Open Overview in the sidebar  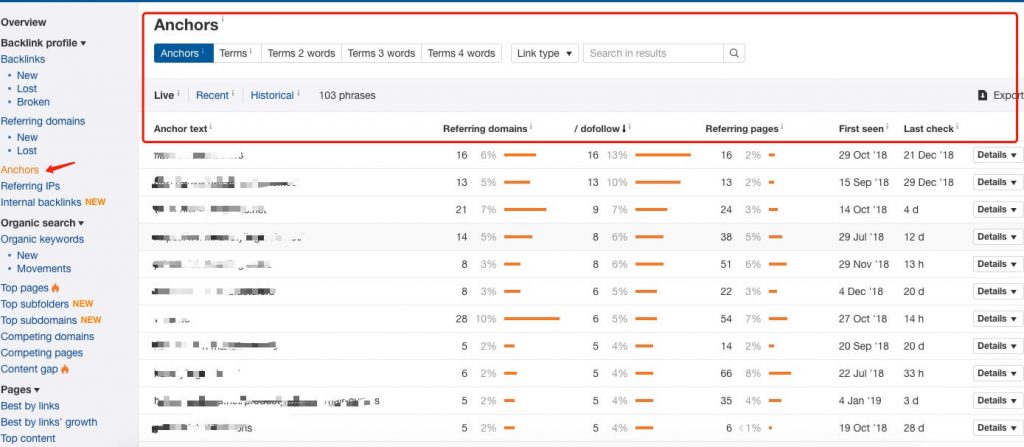pyautogui.click(x=24, y=22)
